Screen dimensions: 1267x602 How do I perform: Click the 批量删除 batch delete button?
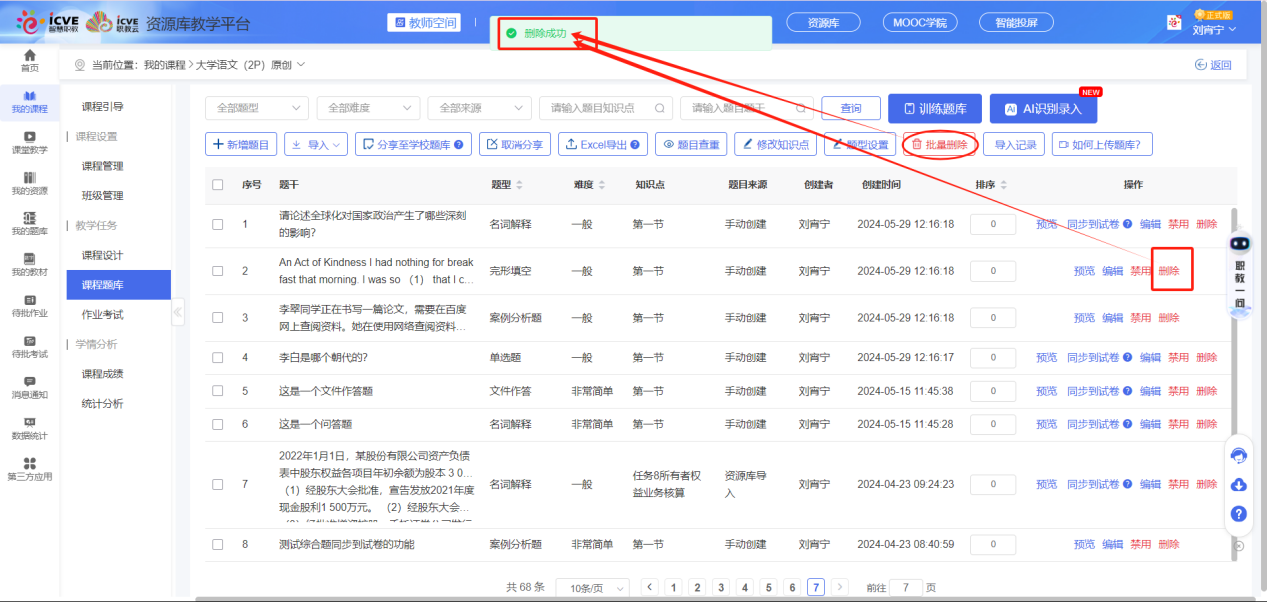939,145
